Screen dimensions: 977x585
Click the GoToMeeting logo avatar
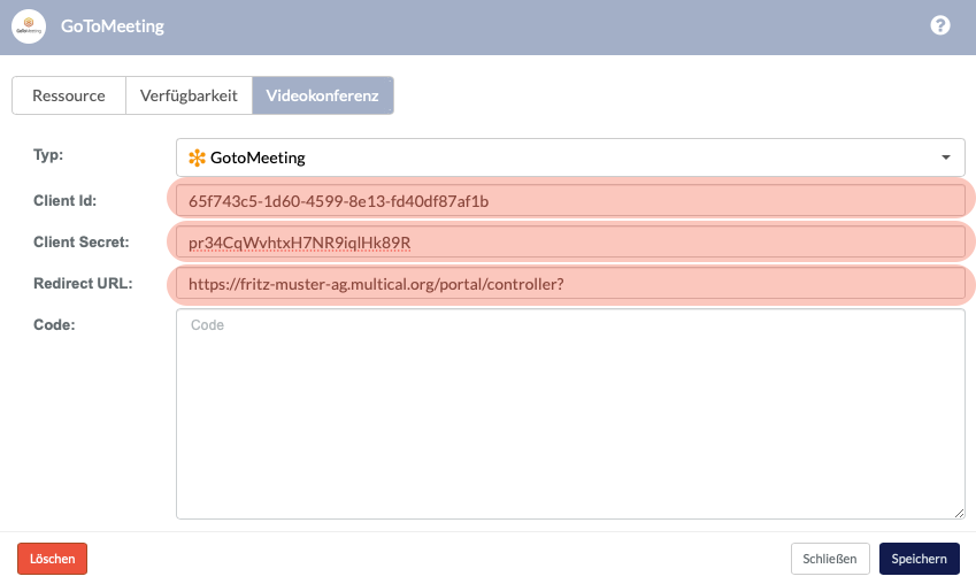point(29,26)
